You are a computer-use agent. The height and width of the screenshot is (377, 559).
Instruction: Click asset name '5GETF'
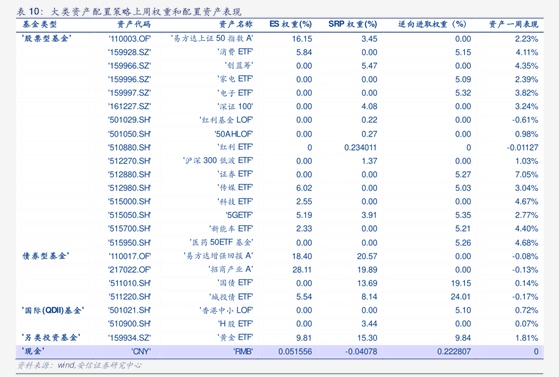(239, 215)
